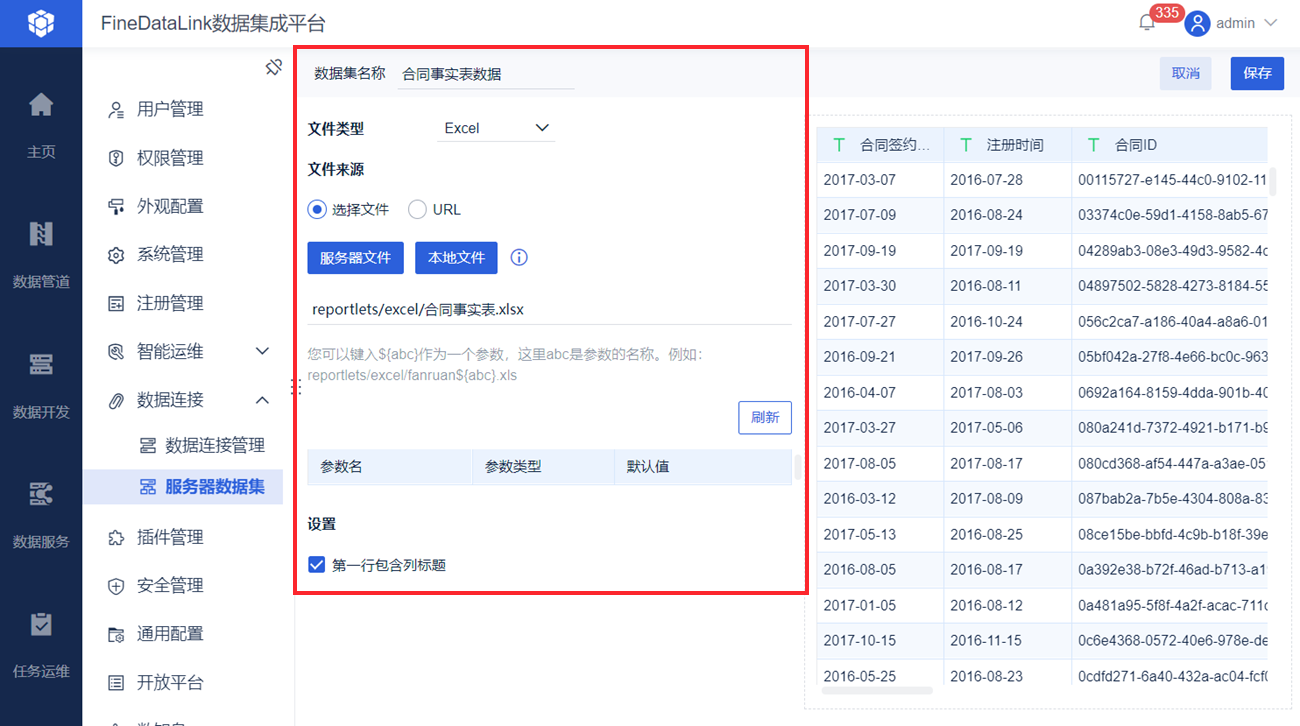Click the 默认值 column header

click(x=703, y=467)
